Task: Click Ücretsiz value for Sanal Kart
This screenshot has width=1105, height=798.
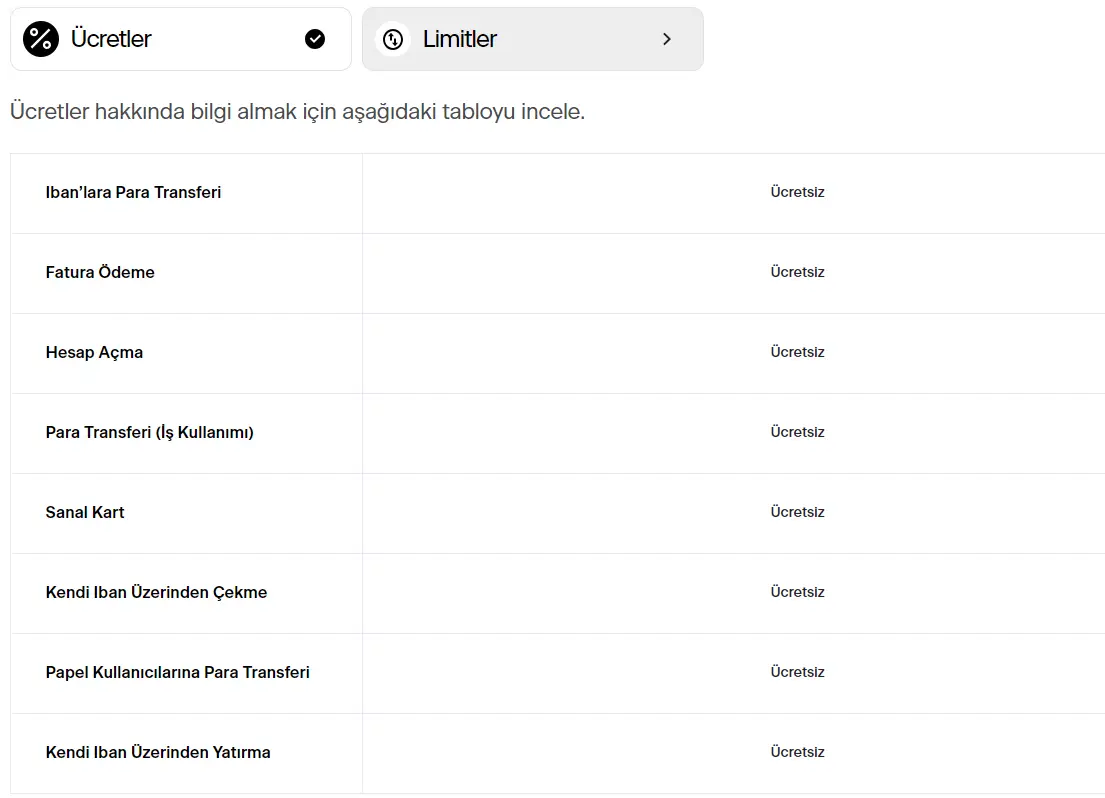Action: click(797, 512)
